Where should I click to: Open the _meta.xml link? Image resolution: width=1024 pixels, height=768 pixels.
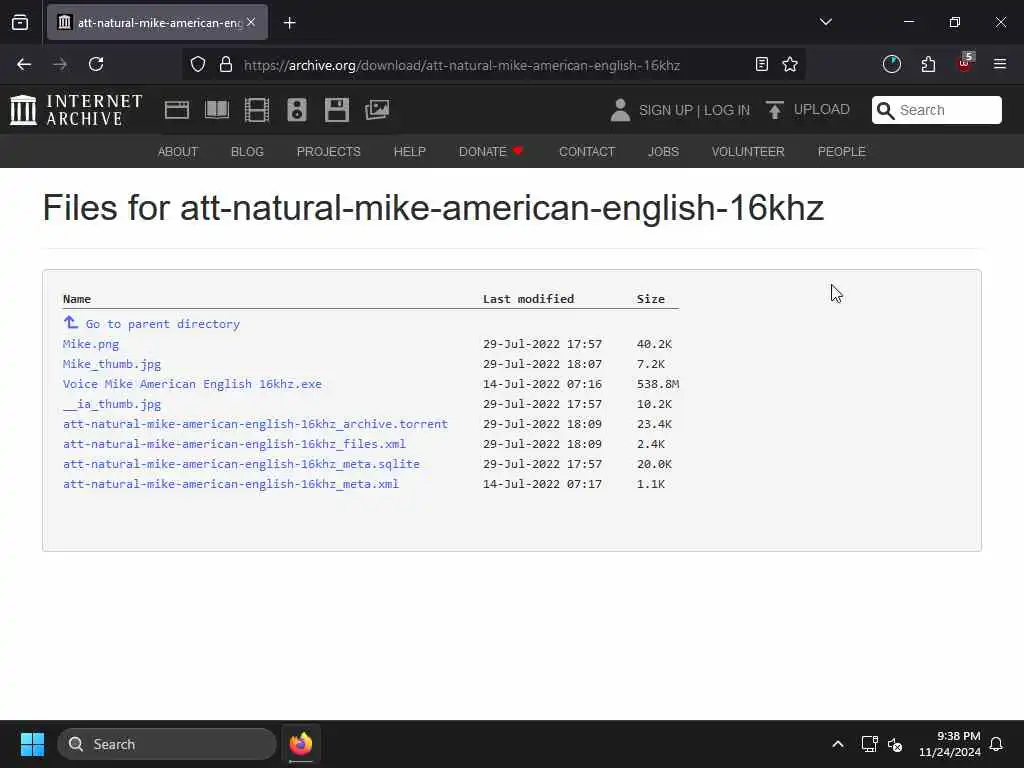(231, 484)
